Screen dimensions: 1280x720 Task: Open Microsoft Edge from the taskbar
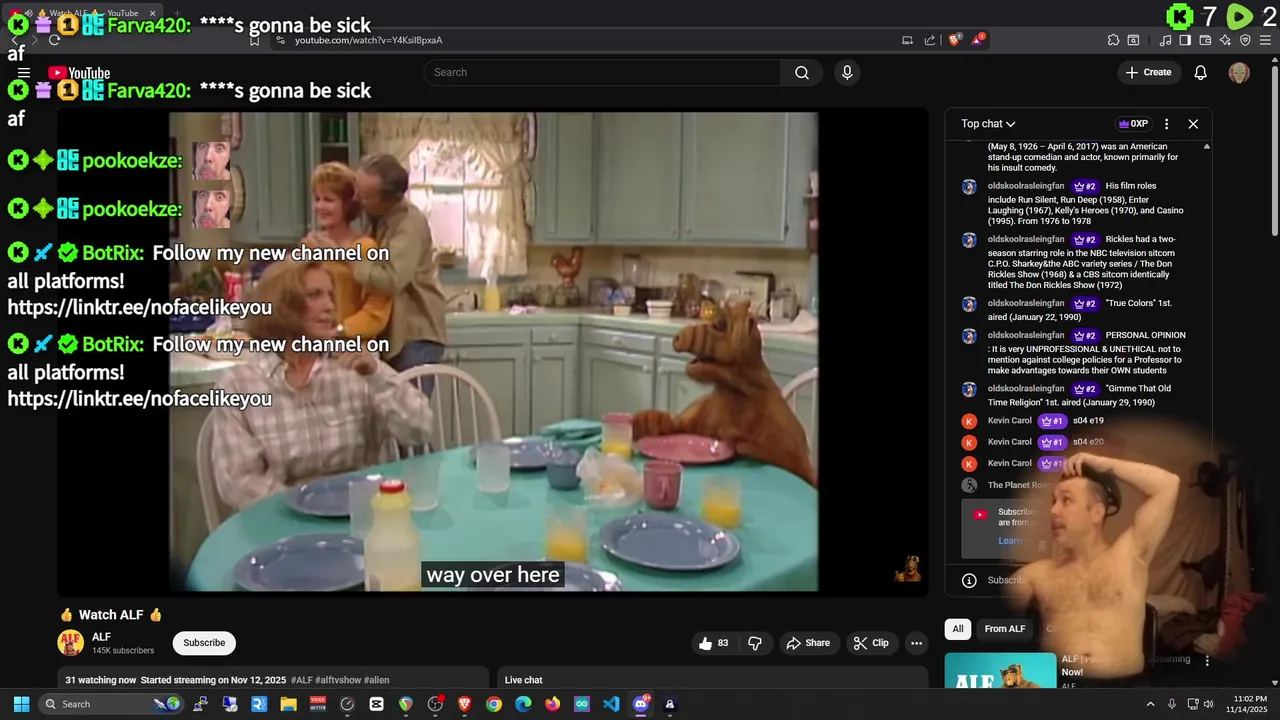(x=523, y=704)
